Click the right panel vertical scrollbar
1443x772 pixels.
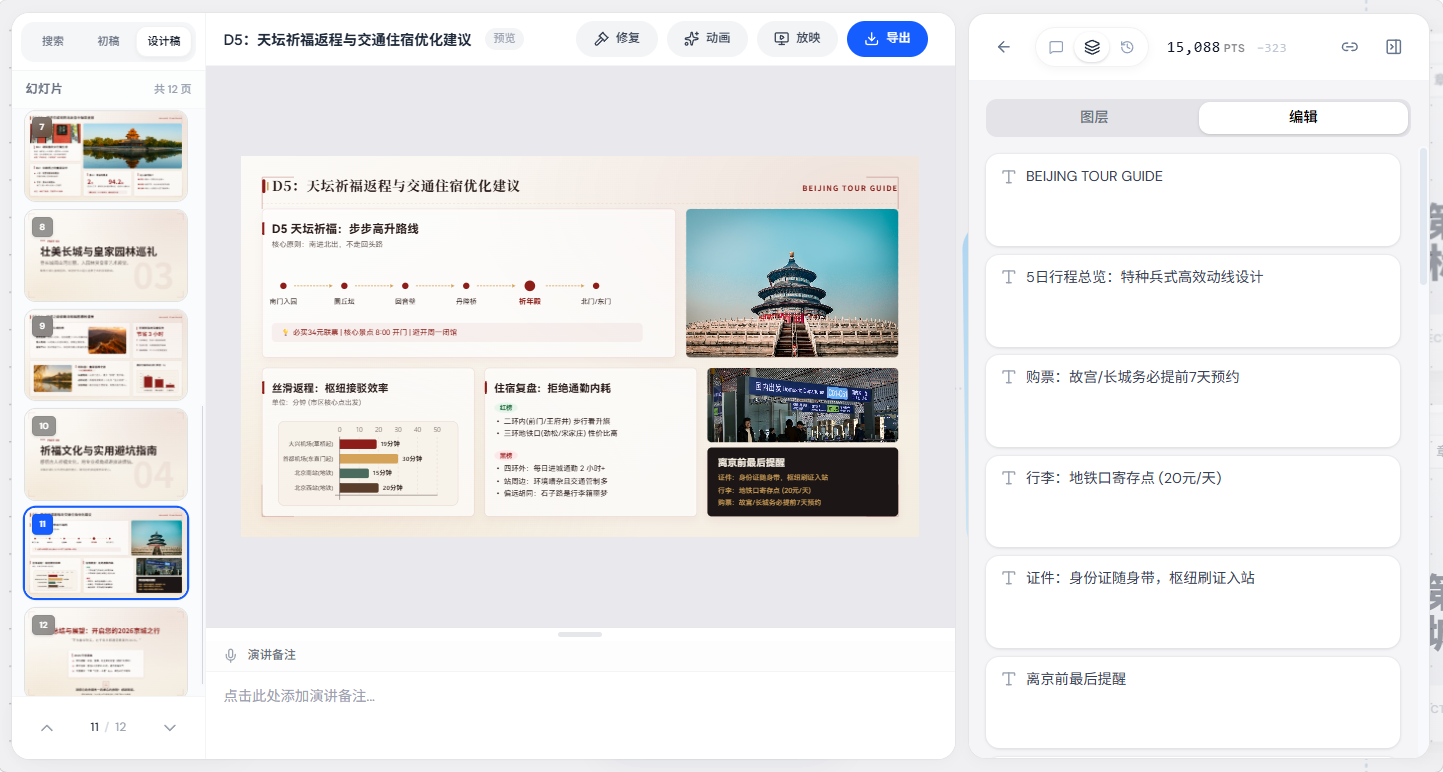(x=1424, y=215)
